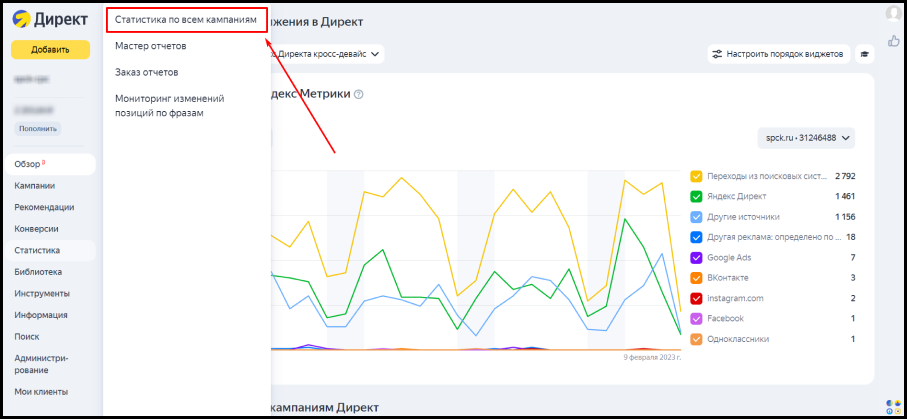This screenshot has height=419, width=907.
Task: Uncheck the green Яндекс Директ checkbox
Action: click(696, 196)
